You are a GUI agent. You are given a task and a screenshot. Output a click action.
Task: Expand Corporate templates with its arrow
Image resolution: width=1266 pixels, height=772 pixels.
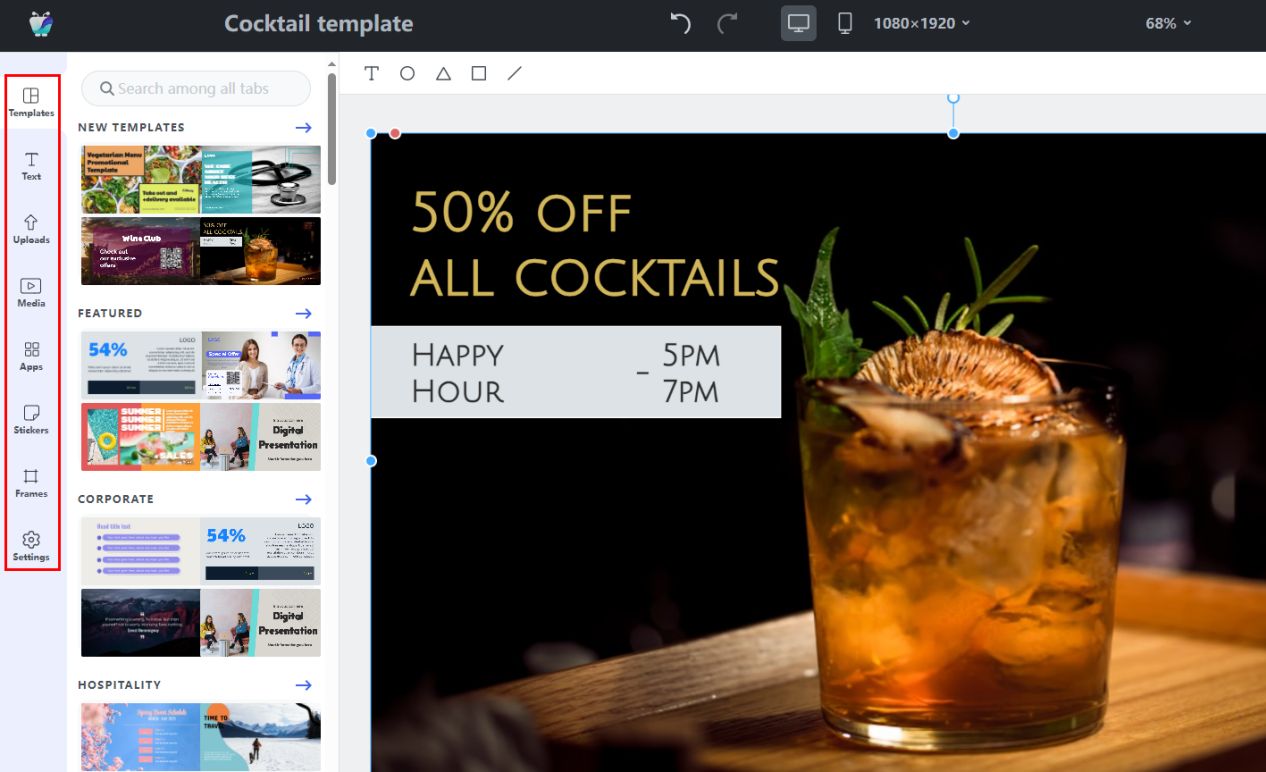point(303,500)
